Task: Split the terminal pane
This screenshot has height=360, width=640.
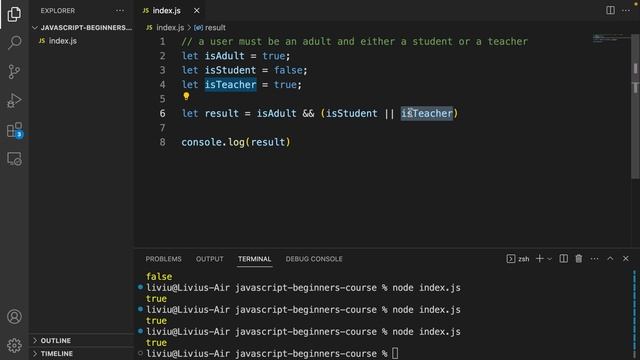Action: click(564, 258)
